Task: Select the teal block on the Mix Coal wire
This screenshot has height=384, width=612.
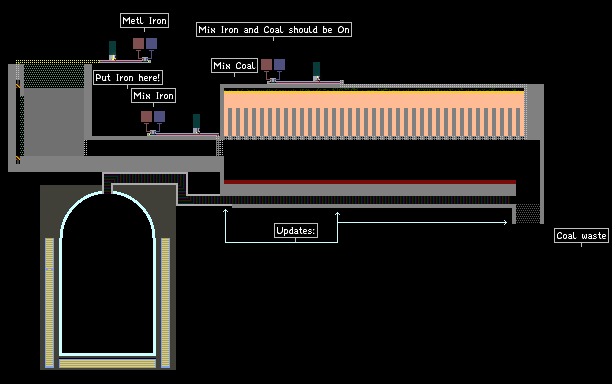Action: pos(317,69)
